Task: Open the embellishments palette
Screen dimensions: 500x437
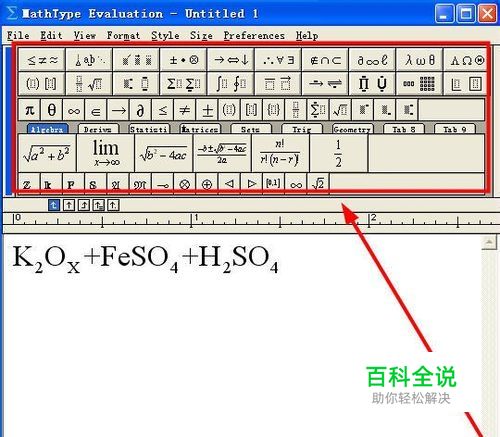Action: pyautogui.click(x=136, y=60)
